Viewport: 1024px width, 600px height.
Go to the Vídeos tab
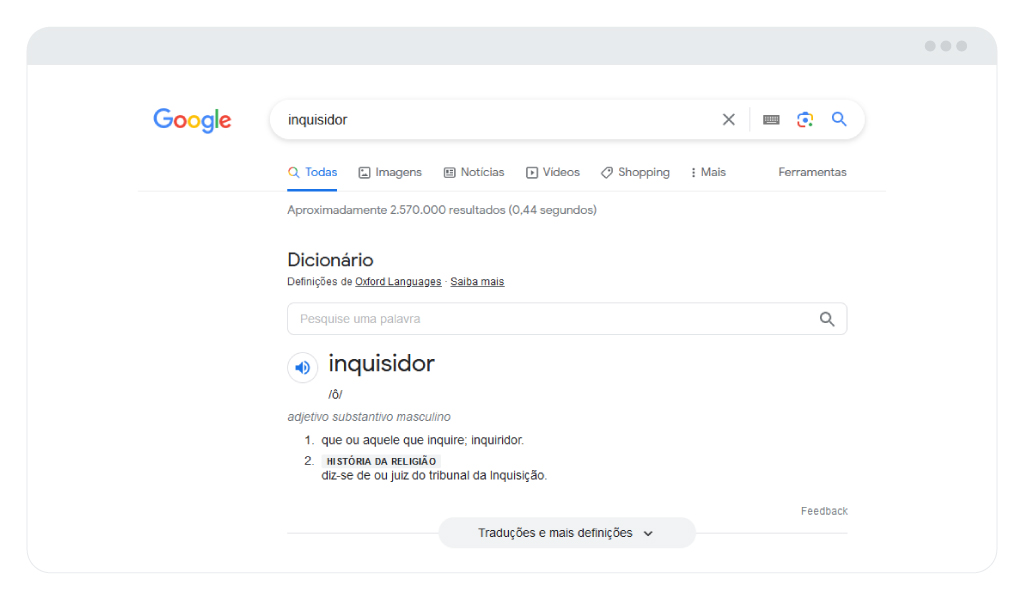click(x=552, y=172)
